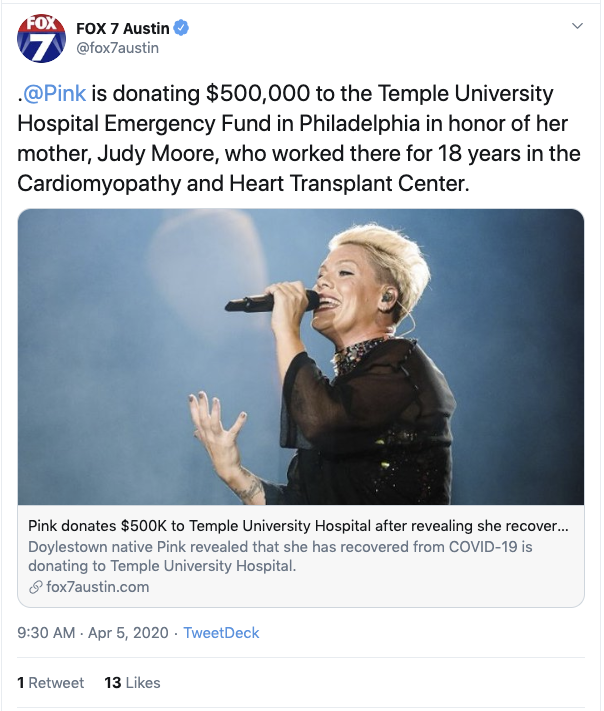View the 13 Likes list
This screenshot has width=604, height=711.
132,683
